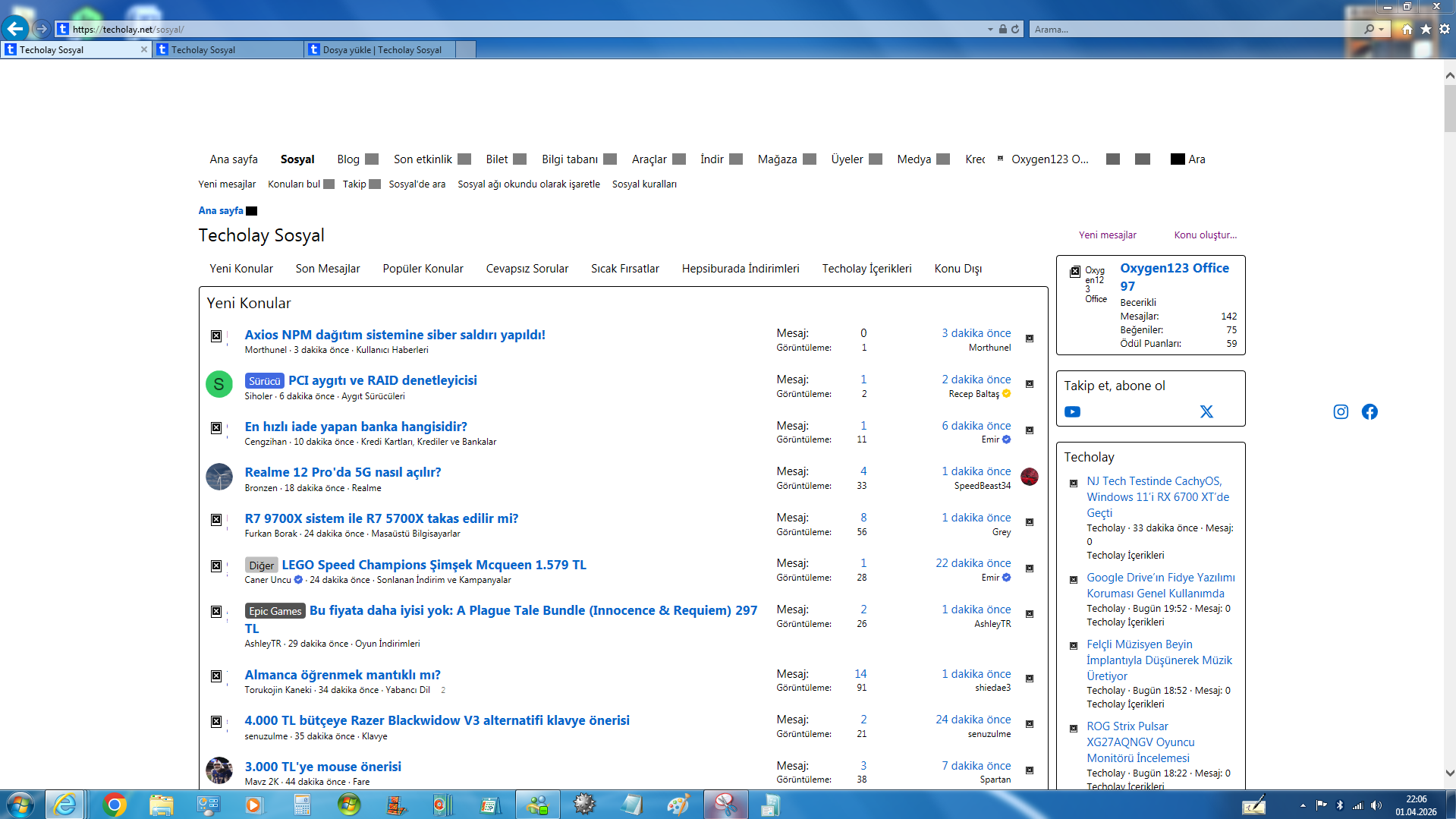Image resolution: width=1456 pixels, height=819 pixels.
Task: Expand the Son etkinlik menu dropdown
Action: (x=464, y=159)
